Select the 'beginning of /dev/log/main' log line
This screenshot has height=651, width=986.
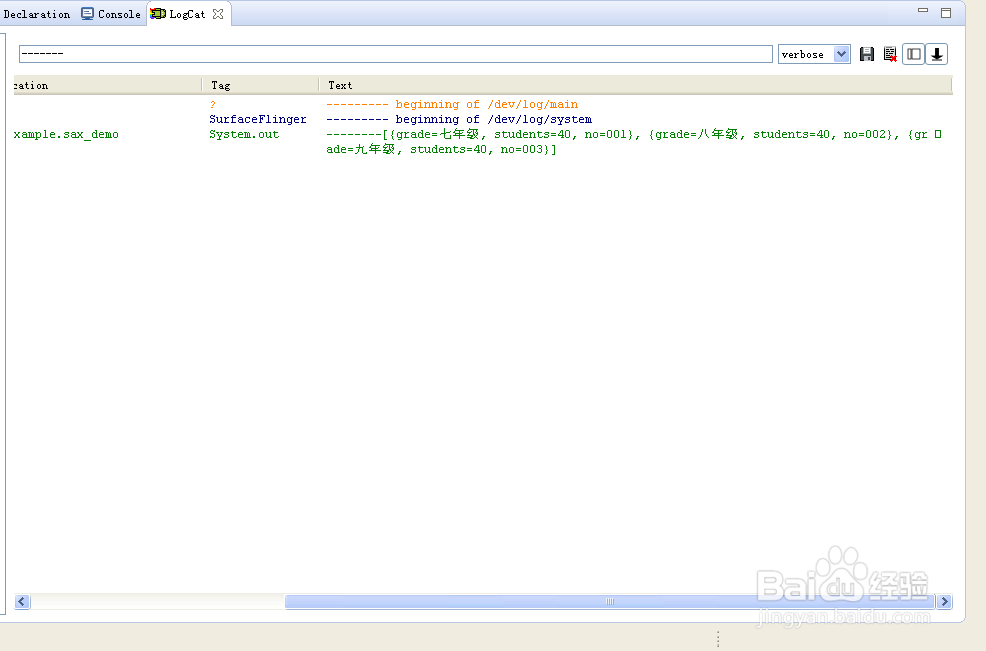(452, 104)
